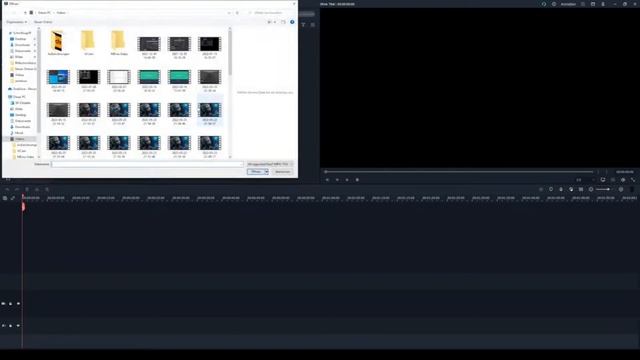640x360 pixels.
Task: Open the file type filter dropdown
Action: tap(270, 164)
